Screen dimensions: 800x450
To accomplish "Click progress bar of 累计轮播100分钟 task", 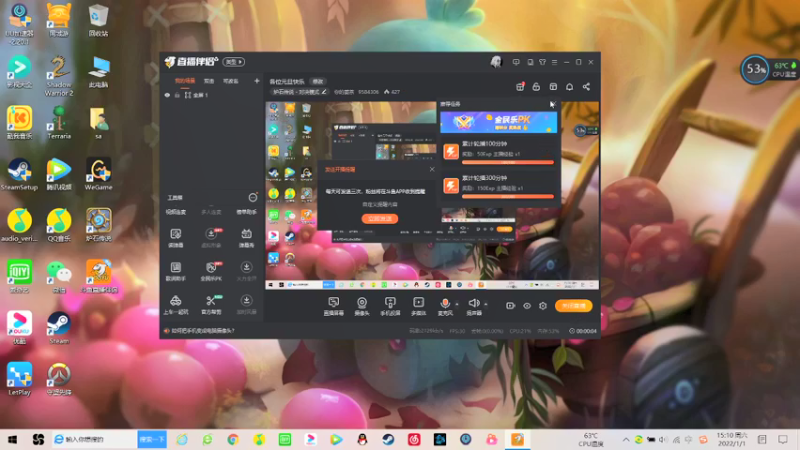I will pos(508,162).
